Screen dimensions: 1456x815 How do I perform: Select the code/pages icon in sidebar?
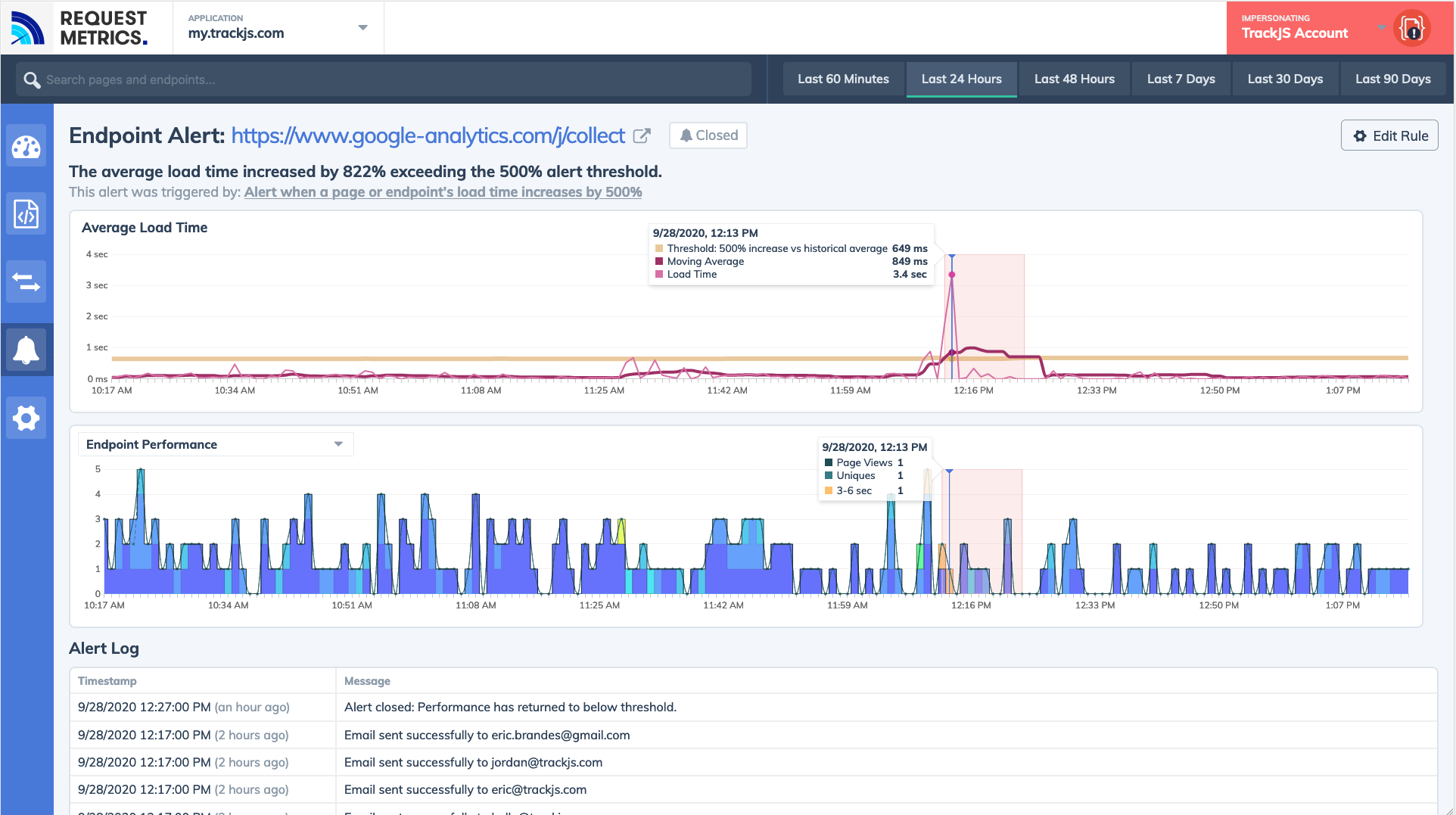26,213
